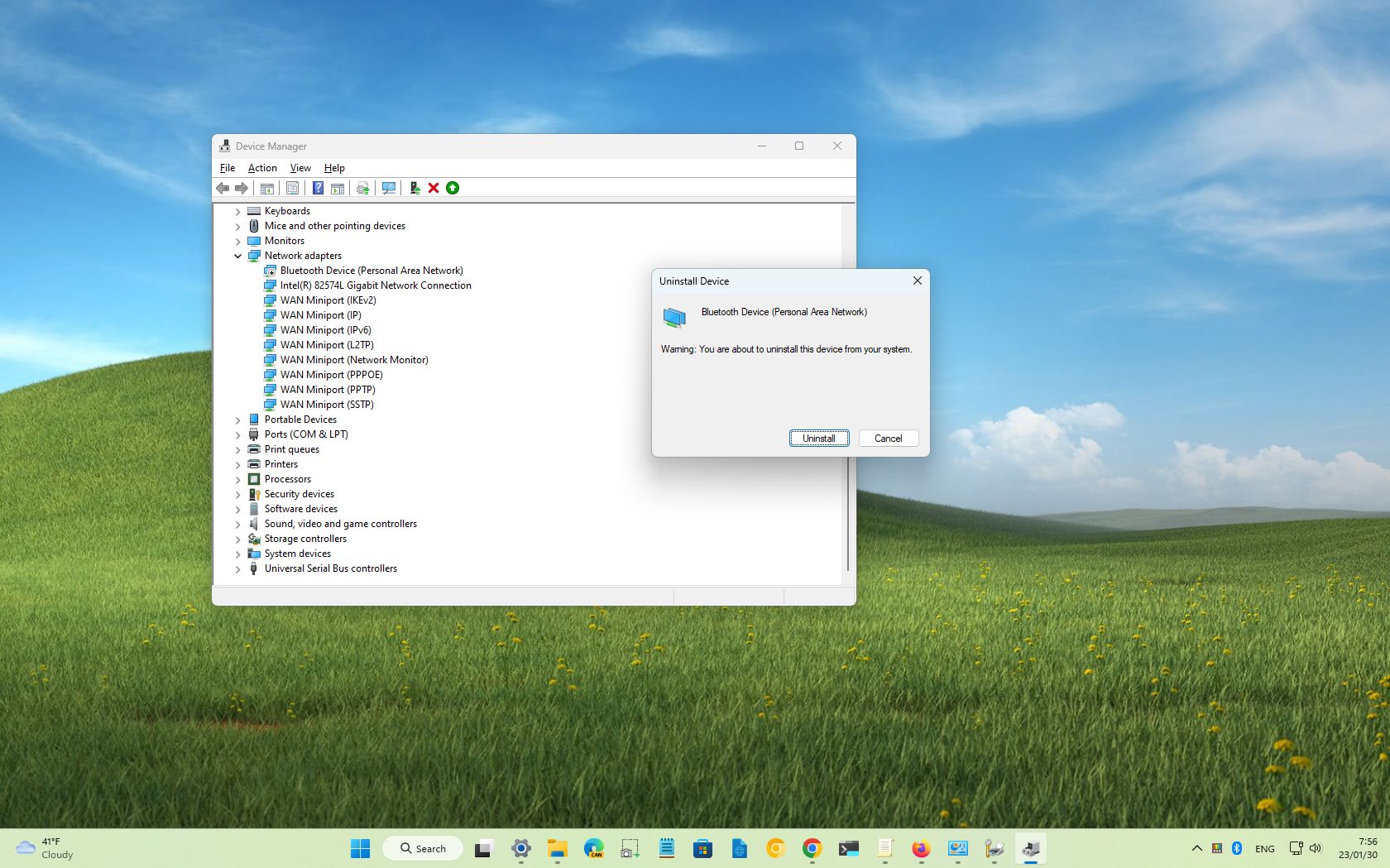Click Cancel in Uninstall Device dialog
Screen dimensions: 1390x868
coord(889,439)
